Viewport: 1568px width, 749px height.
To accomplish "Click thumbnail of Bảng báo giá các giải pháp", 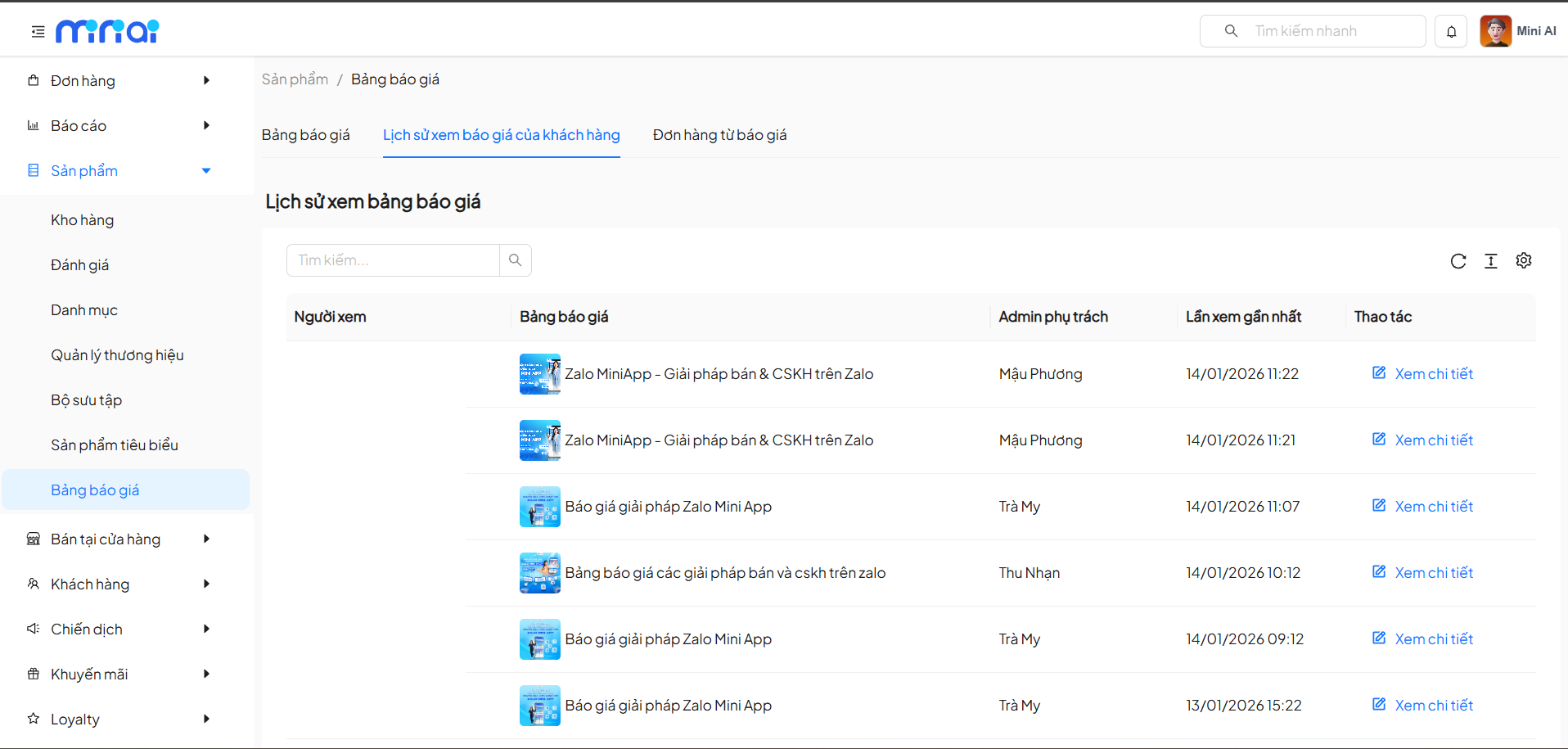I will point(539,573).
